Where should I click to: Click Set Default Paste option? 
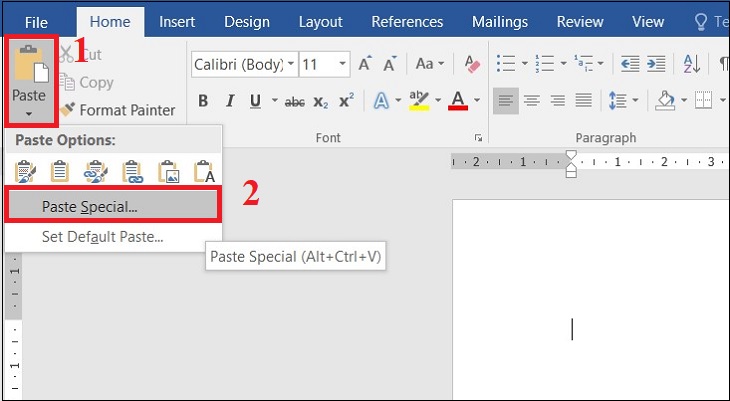coord(102,237)
